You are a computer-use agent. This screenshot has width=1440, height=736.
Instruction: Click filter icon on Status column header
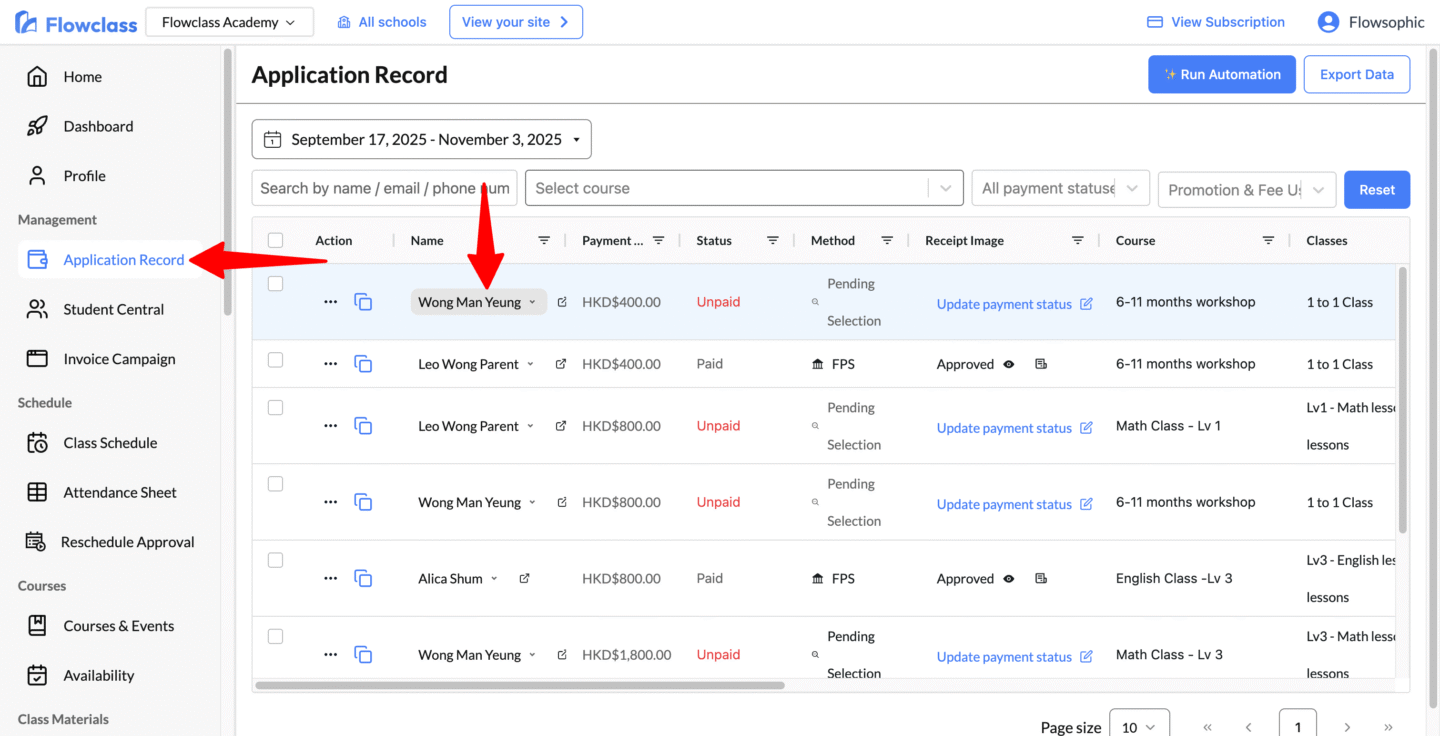772,241
